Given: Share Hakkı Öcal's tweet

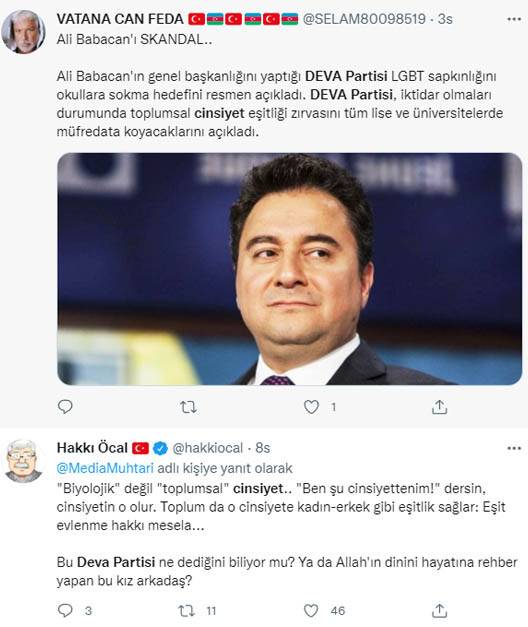Looking at the screenshot, I should coord(439,611).
